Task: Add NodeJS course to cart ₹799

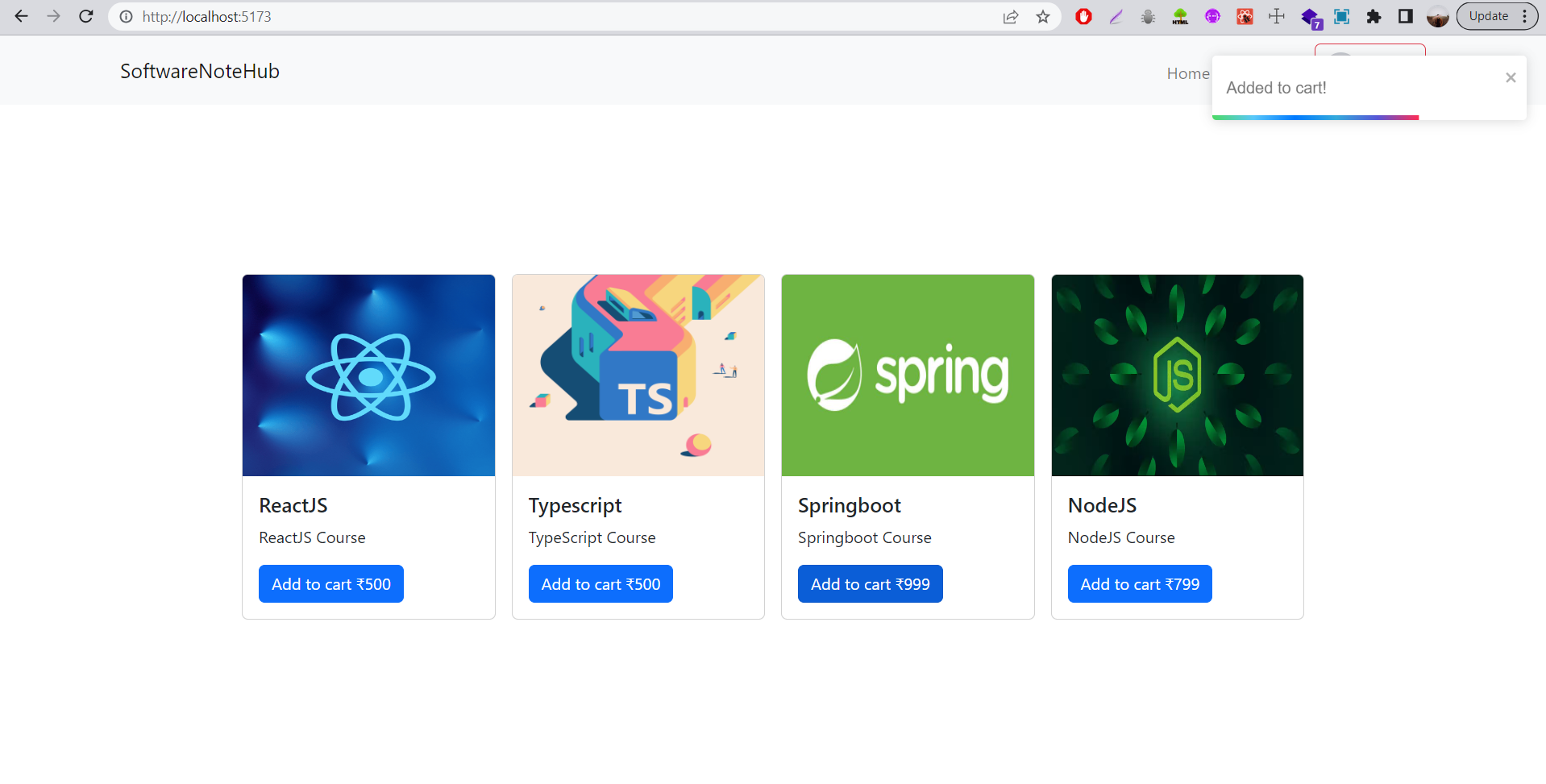Action: tap(1140, 583)
